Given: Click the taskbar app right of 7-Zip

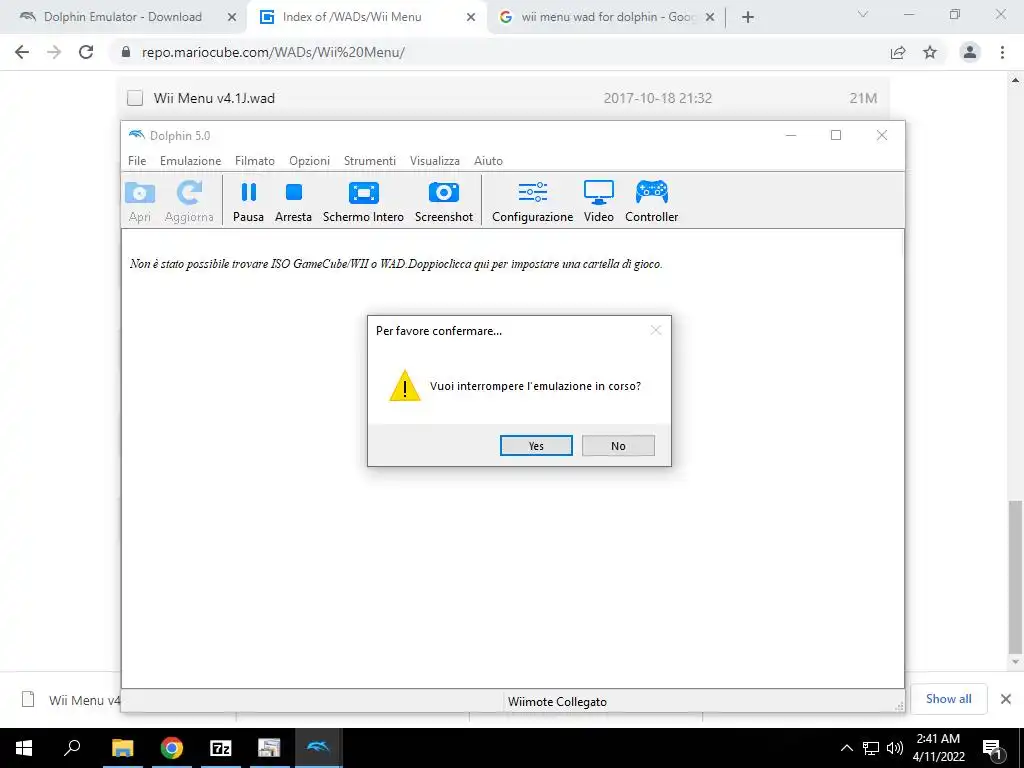Looking at the screenshot, I should (269, 748).
